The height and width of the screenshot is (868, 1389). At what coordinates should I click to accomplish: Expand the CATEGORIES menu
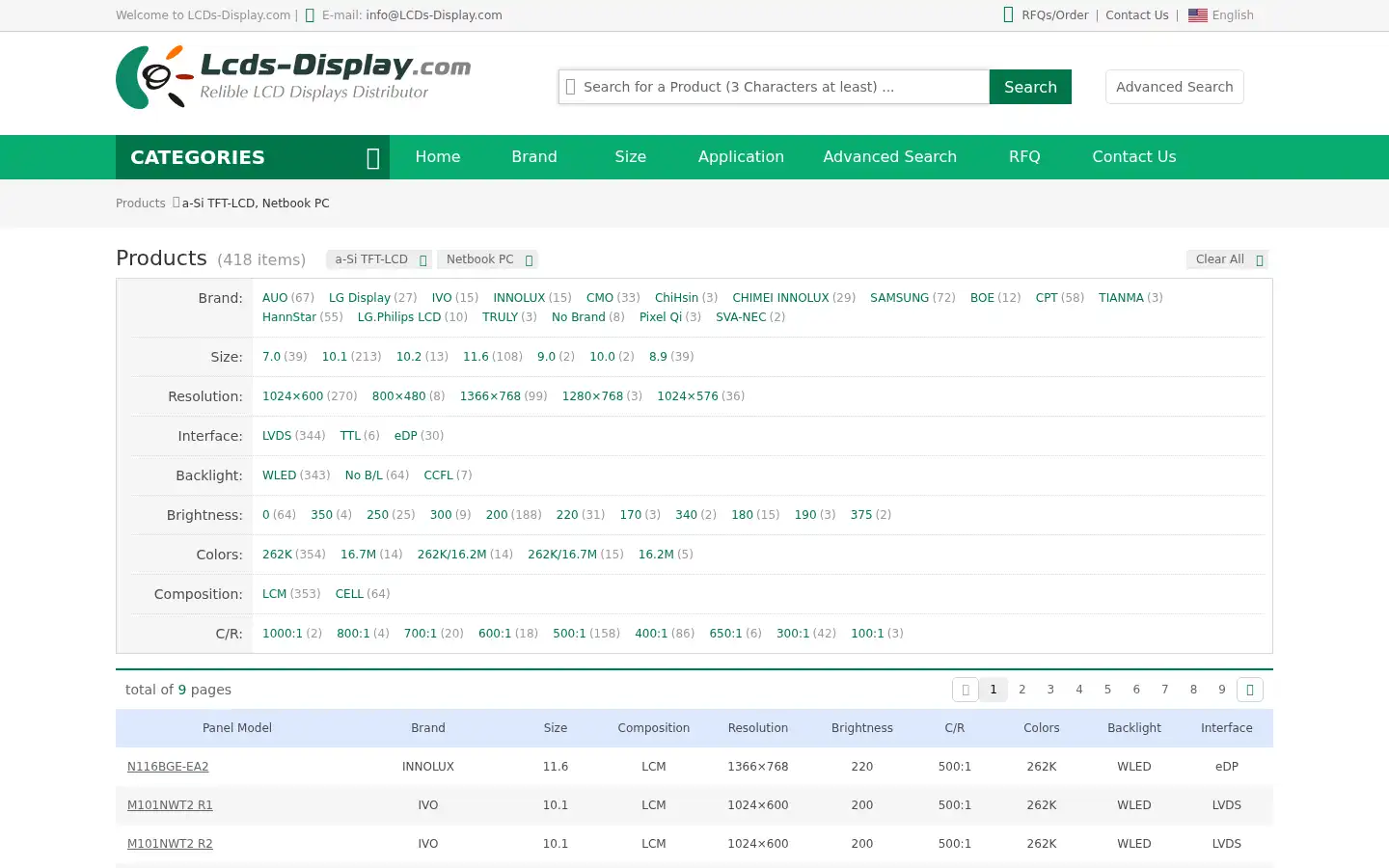(253, 157)
